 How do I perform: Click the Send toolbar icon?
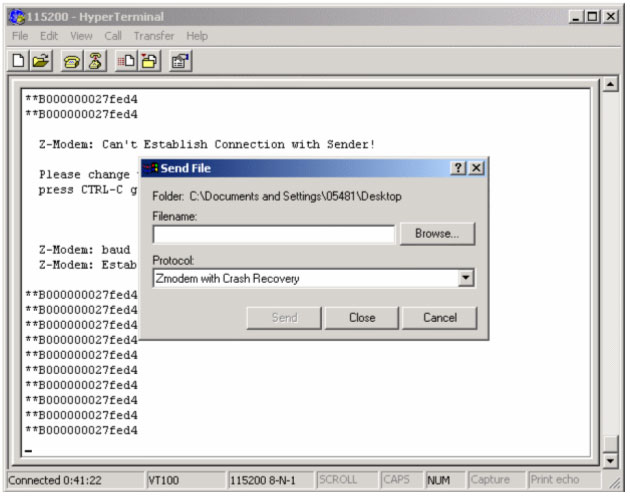click(126, 61)
